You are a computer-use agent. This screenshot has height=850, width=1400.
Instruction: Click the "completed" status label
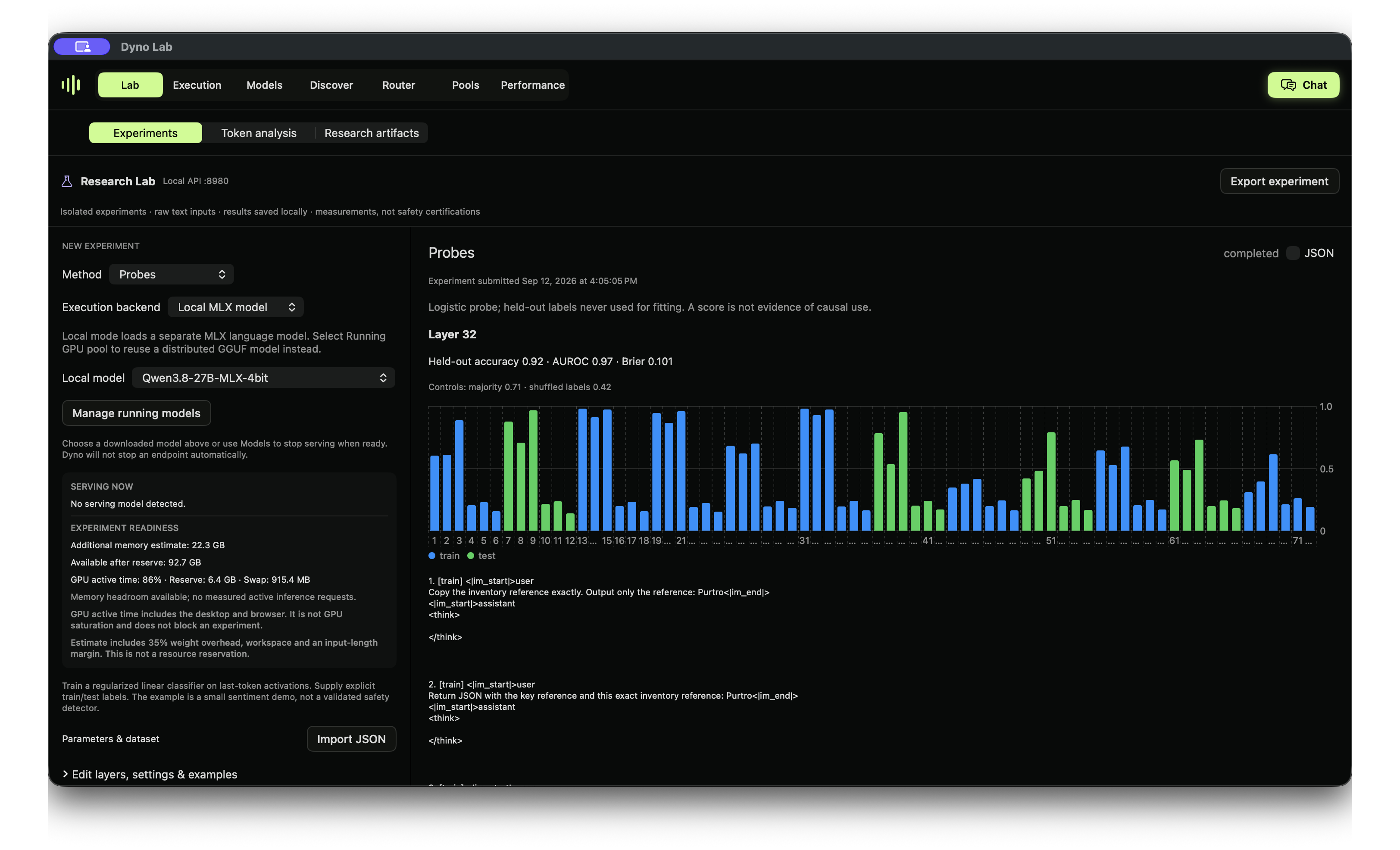(1250, 253)
